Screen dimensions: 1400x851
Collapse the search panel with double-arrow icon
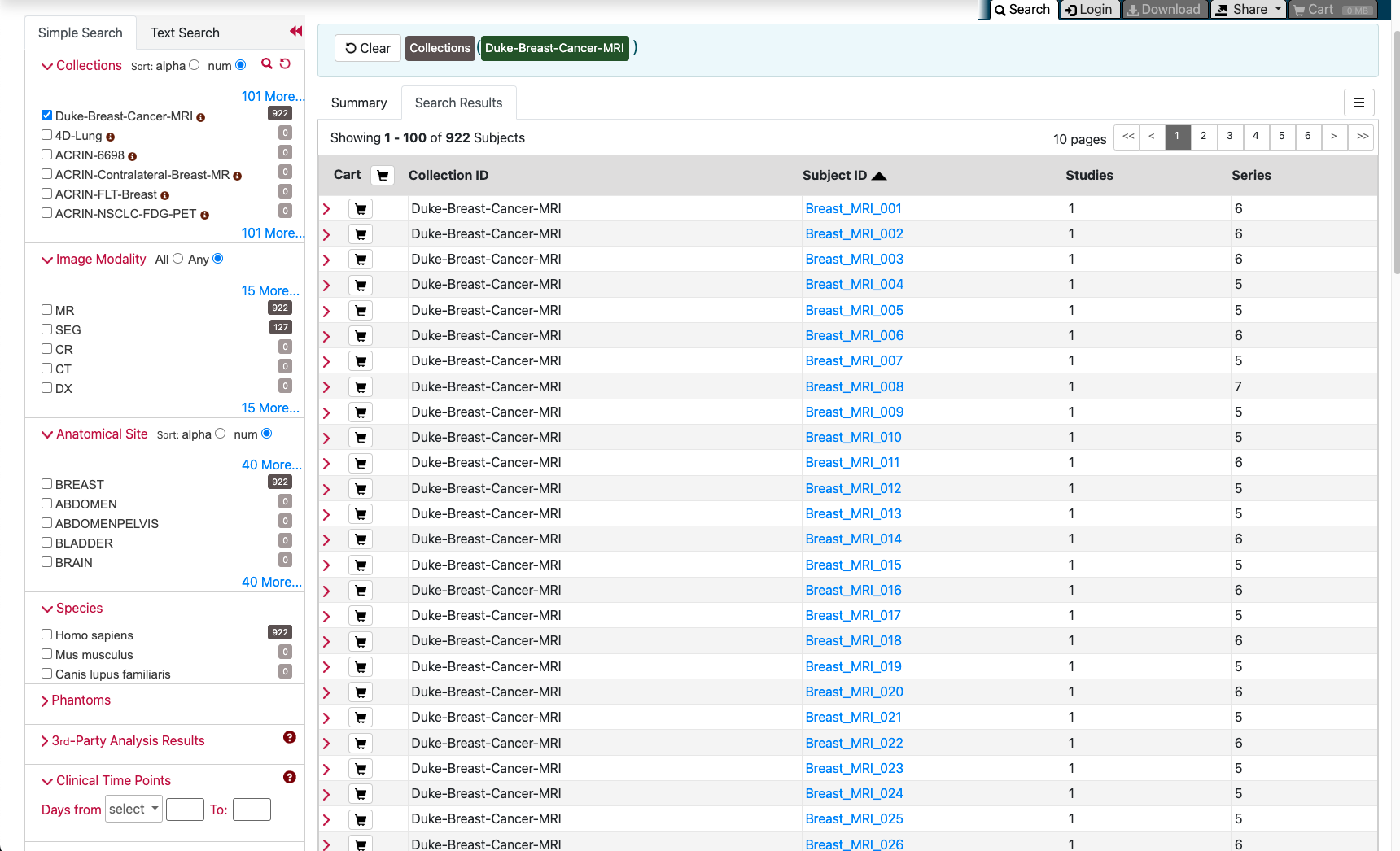click(295, 32)
